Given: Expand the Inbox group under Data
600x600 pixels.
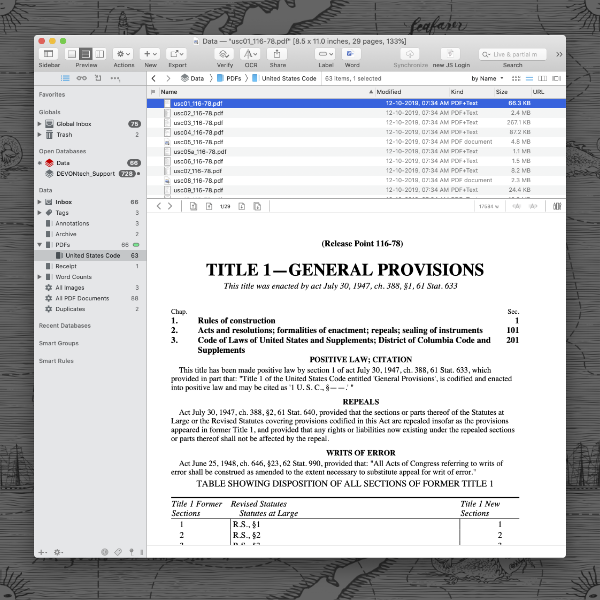Looking at the screenshot, I should 39,202.
